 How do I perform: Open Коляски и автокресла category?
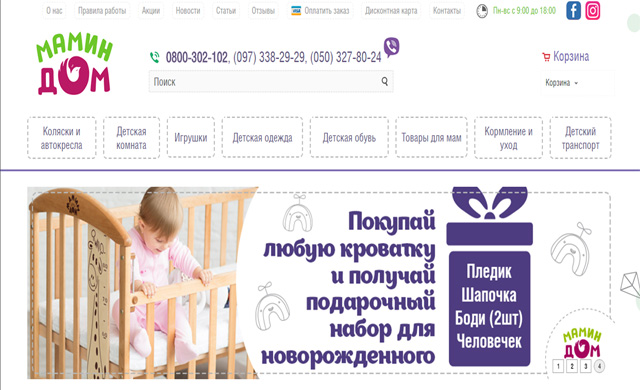coord(62,138)
